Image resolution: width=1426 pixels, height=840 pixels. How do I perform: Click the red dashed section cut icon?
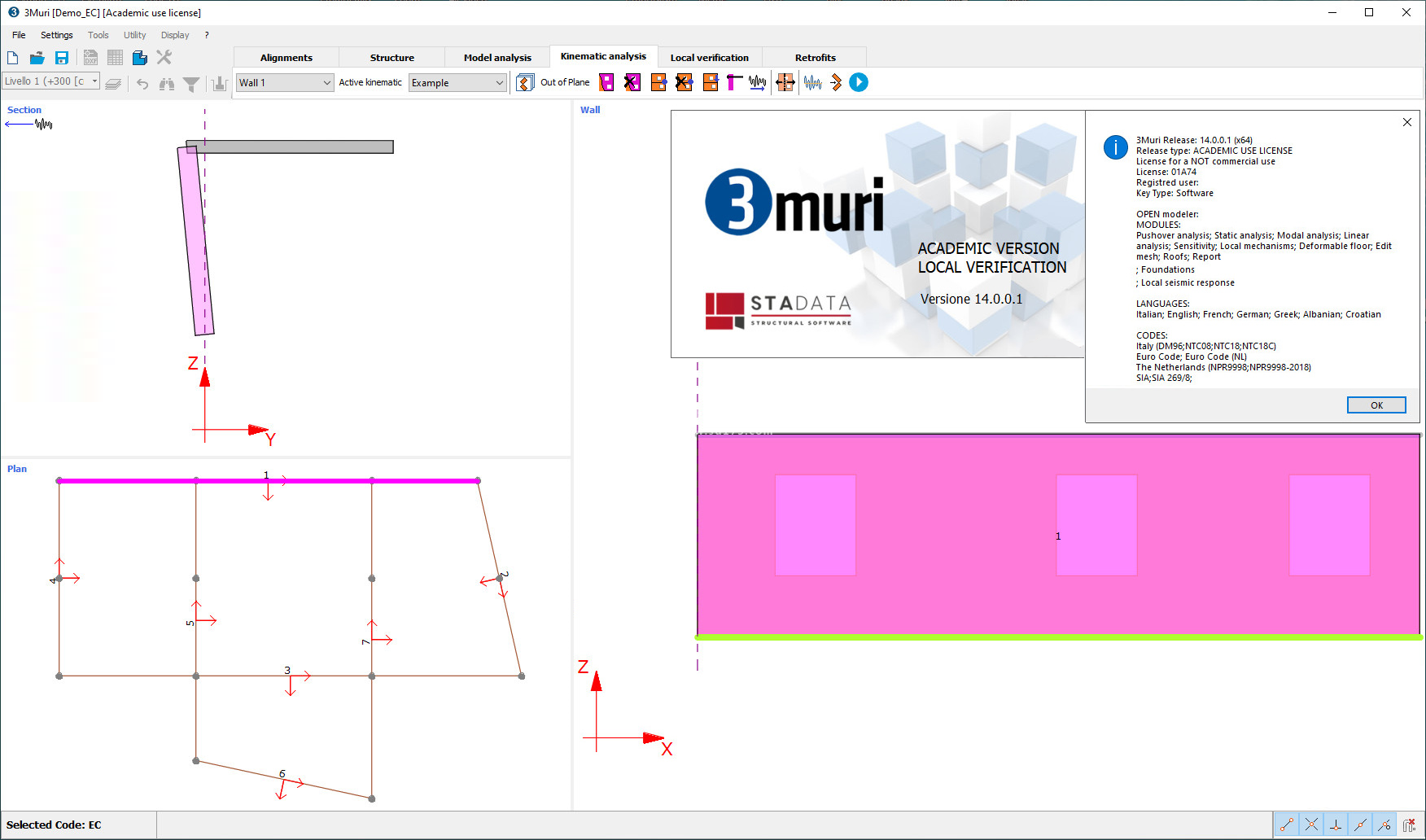click(x=785, y=82)
